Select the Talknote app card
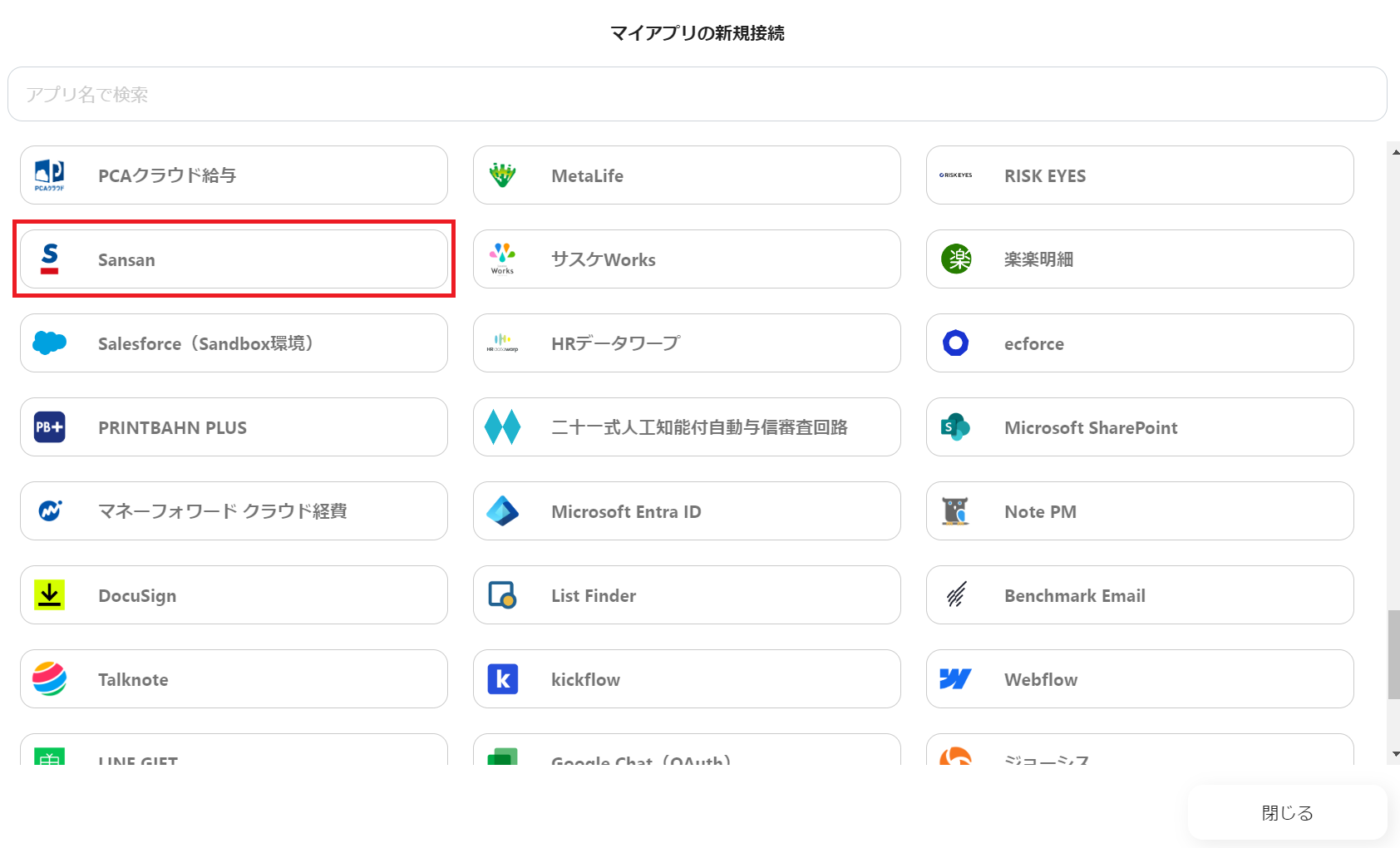This screenshot has width=1400, height=848. point(234,678)
